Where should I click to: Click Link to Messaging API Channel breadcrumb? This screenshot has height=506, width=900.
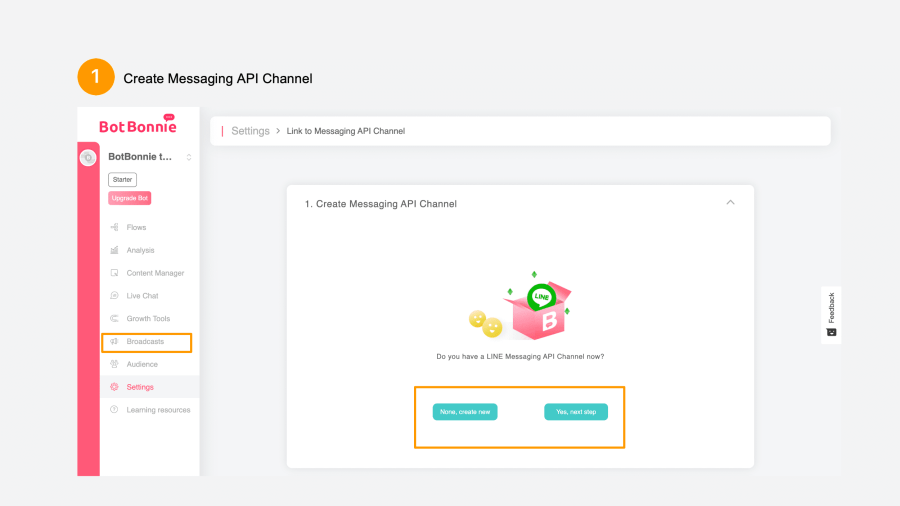(346, 131)
